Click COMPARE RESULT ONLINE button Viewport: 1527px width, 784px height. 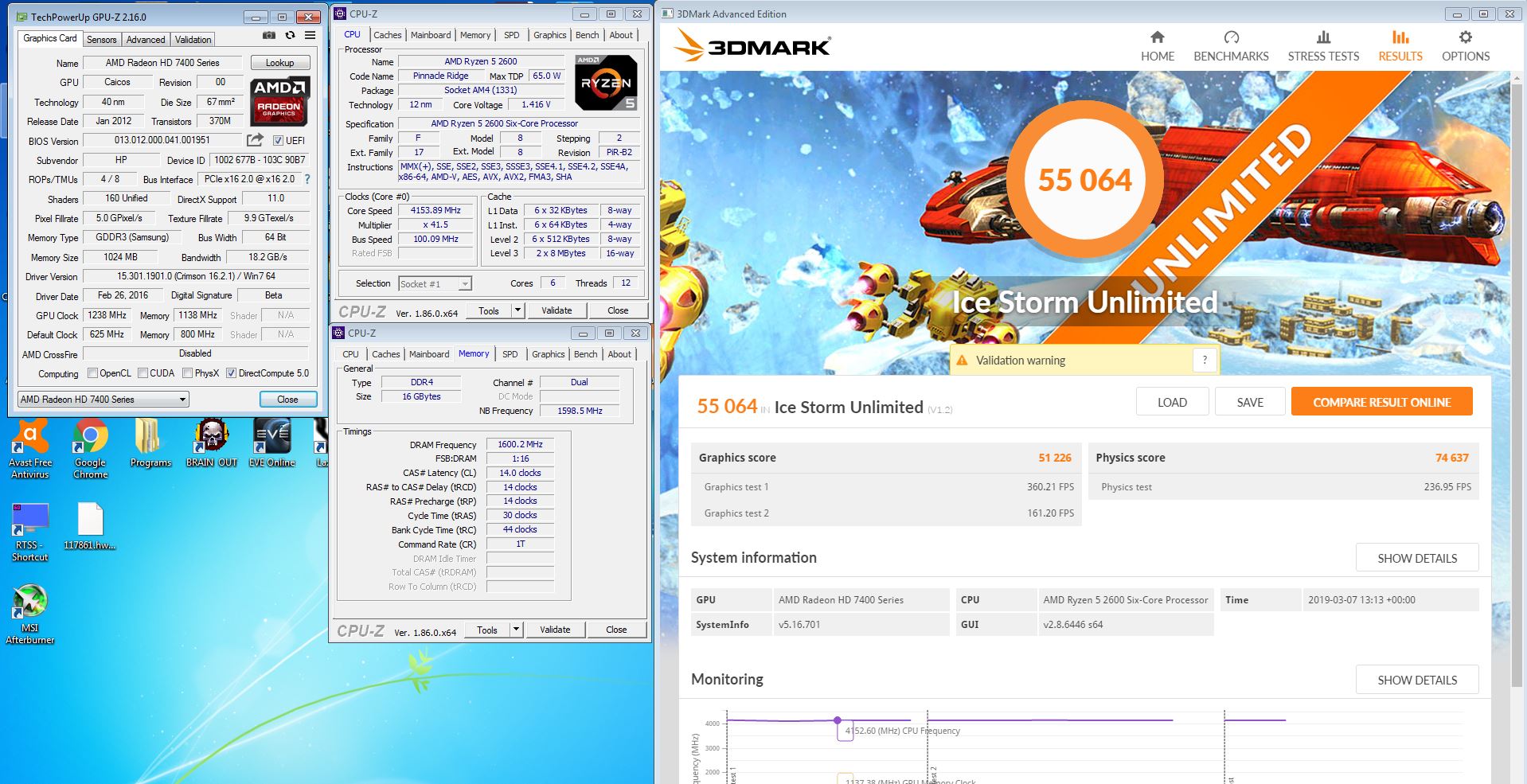point(1382,402)
